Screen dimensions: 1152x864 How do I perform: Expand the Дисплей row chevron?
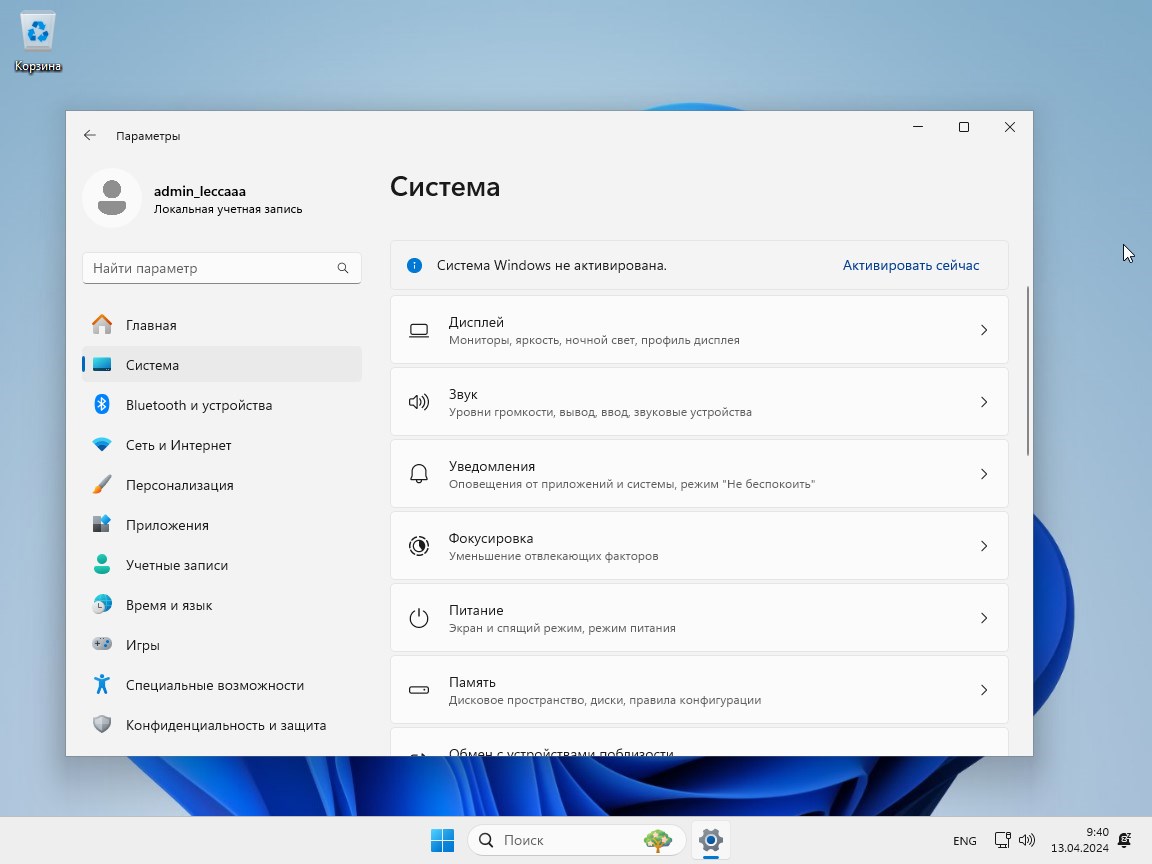click(x=984, y=330)
